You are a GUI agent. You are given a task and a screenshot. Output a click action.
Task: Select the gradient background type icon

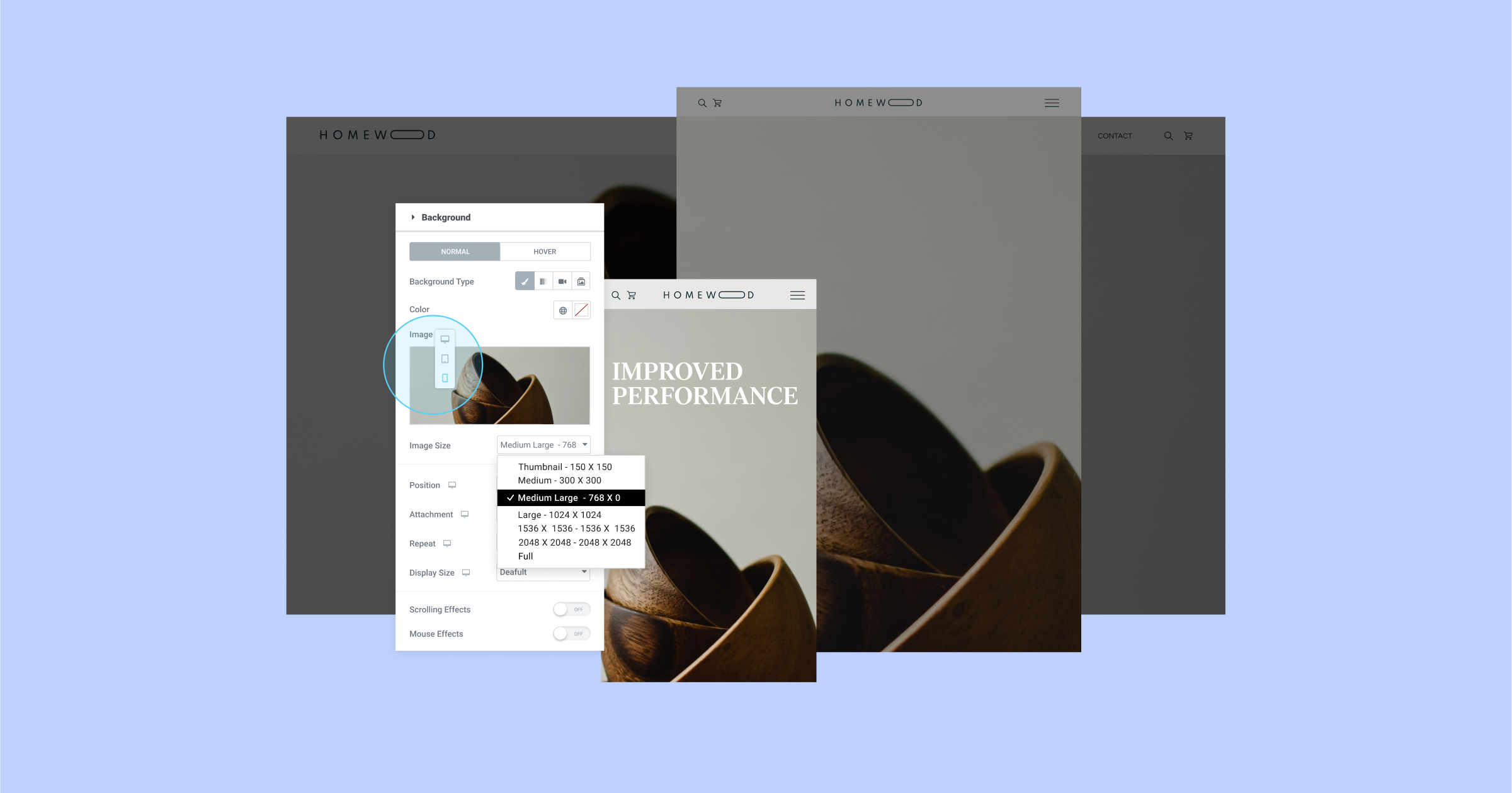pos(543,281)
